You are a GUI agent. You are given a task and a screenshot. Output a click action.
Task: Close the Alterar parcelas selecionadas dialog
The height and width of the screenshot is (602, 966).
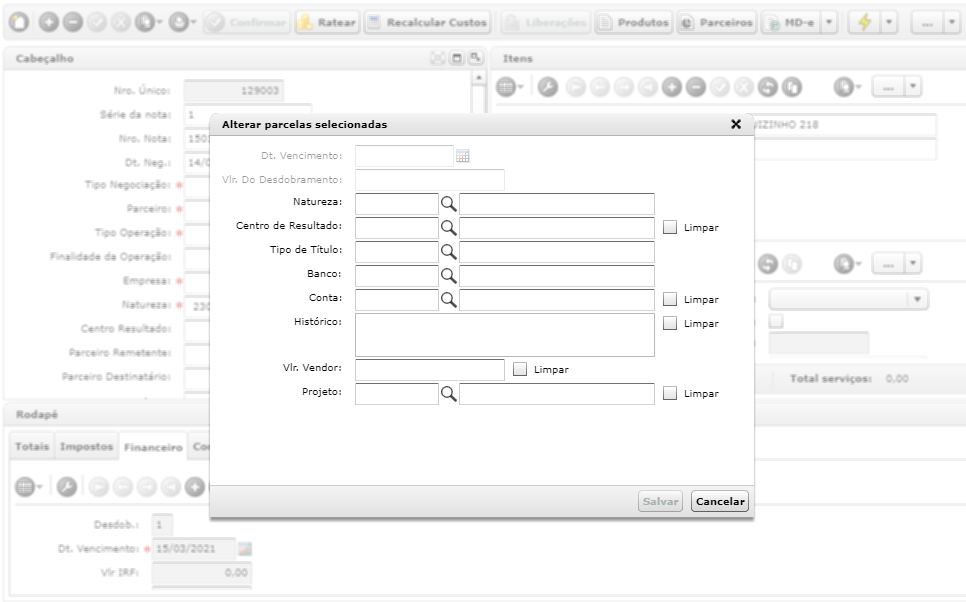point(736,124)
